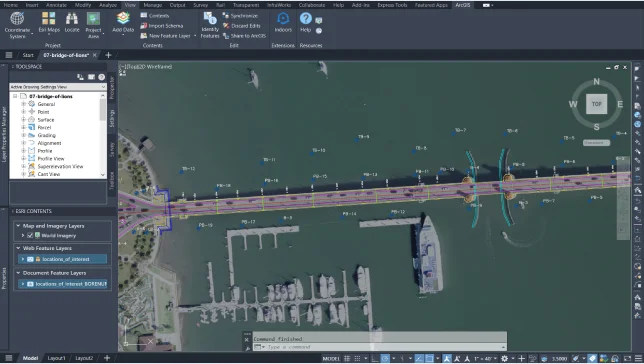Switch to the Layout2 tab

[x=84, y=358]
